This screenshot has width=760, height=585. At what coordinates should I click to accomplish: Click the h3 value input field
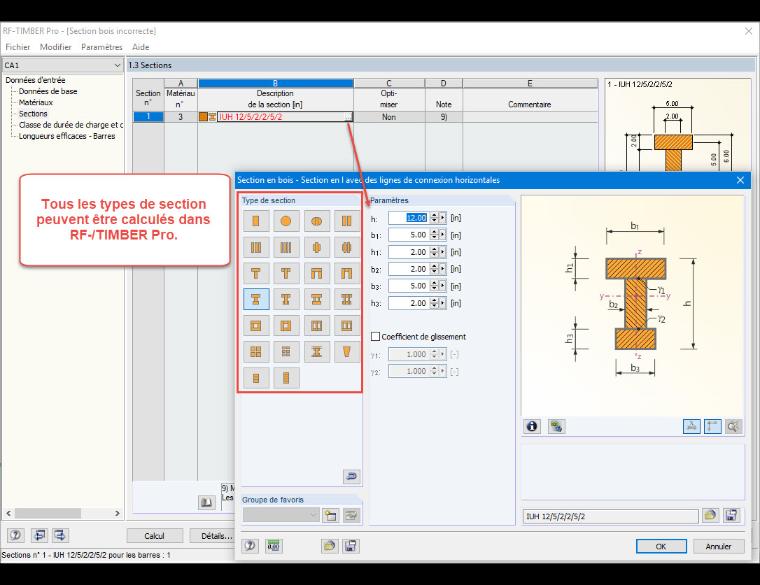409,303
